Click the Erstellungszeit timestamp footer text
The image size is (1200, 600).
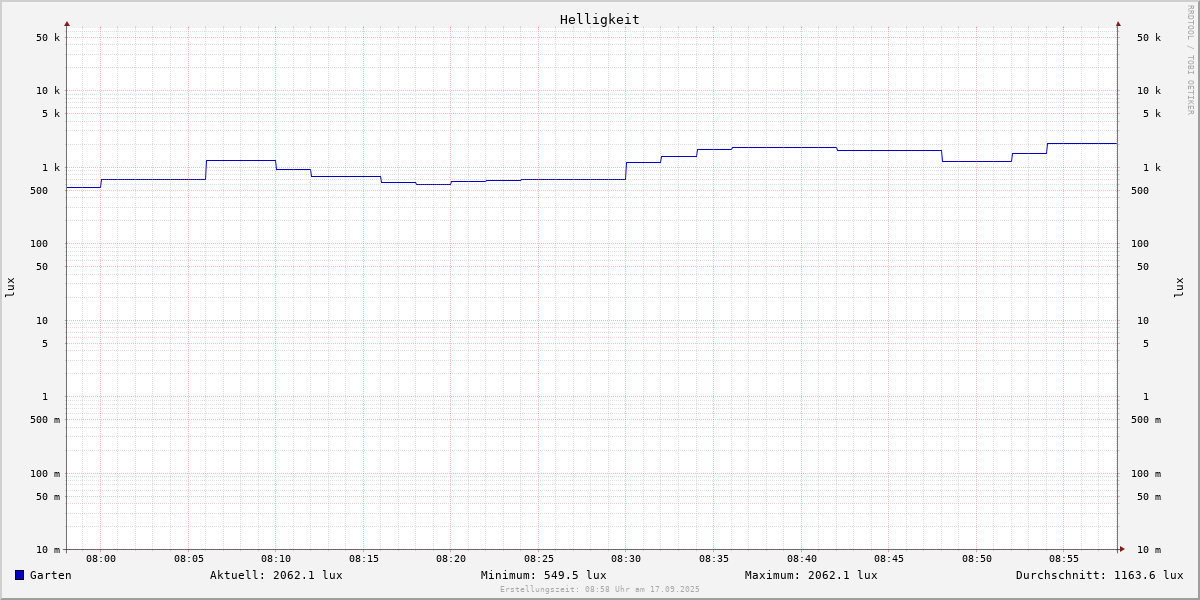[600, 589]
